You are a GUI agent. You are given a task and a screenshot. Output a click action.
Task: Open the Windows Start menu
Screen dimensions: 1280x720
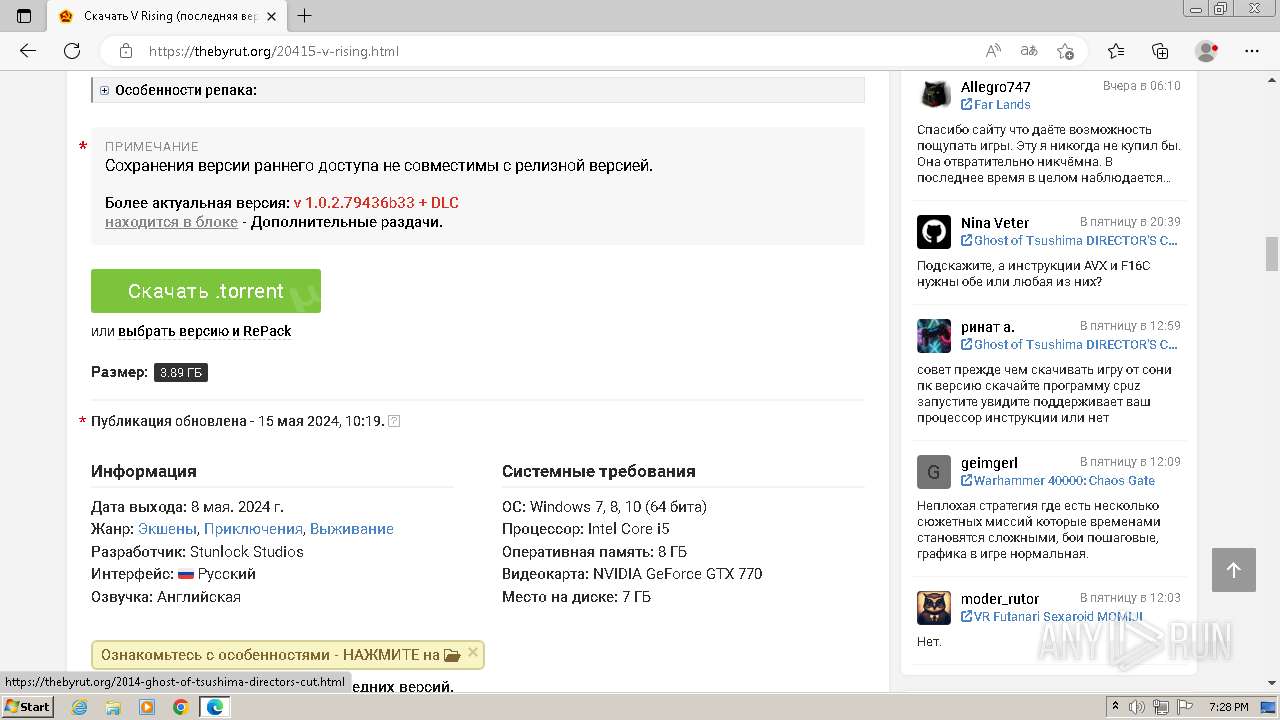pyautogui.click(x=28, y=707)
